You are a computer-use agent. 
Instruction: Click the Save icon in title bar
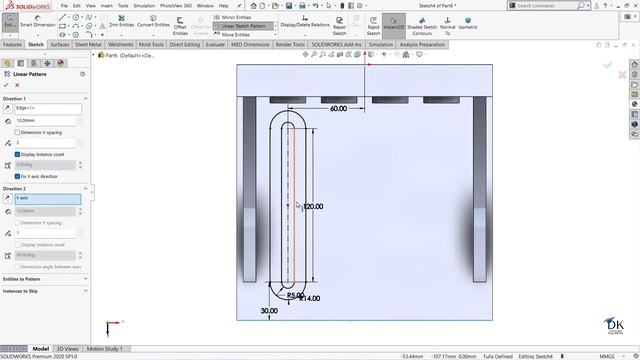click(289, 6)
